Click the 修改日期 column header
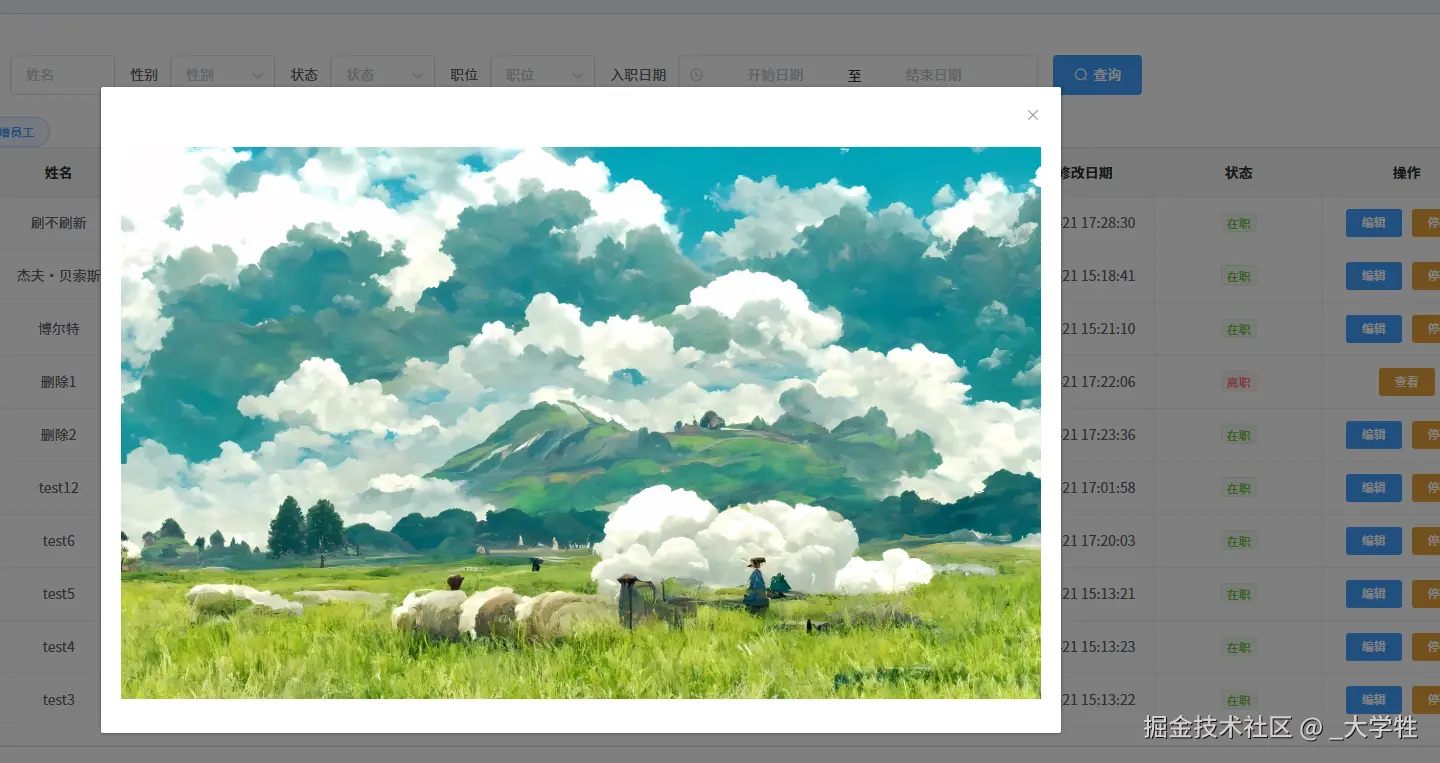The width and height of the screenshot is (1440, 763). tap(1087, 173)
